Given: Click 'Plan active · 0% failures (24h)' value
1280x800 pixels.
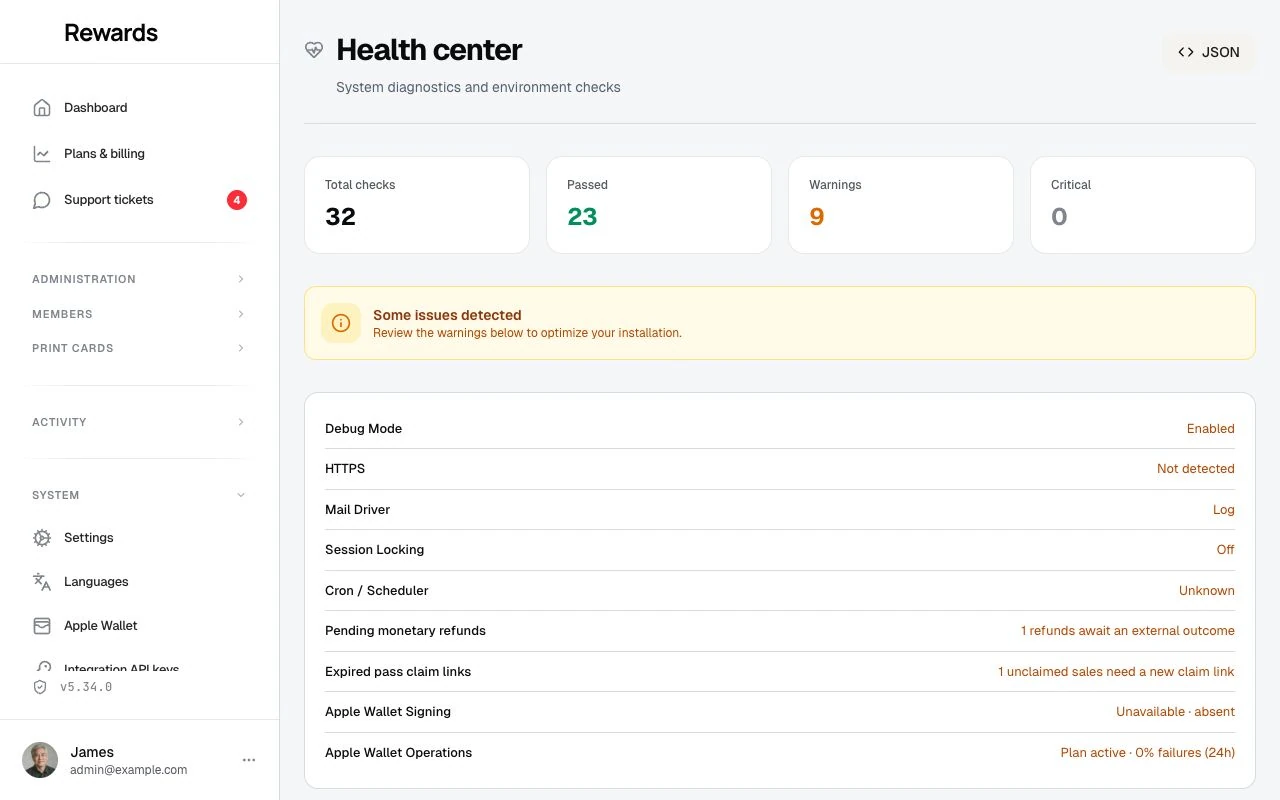Looking at the screenshot, I should [x=1148, y=753].
